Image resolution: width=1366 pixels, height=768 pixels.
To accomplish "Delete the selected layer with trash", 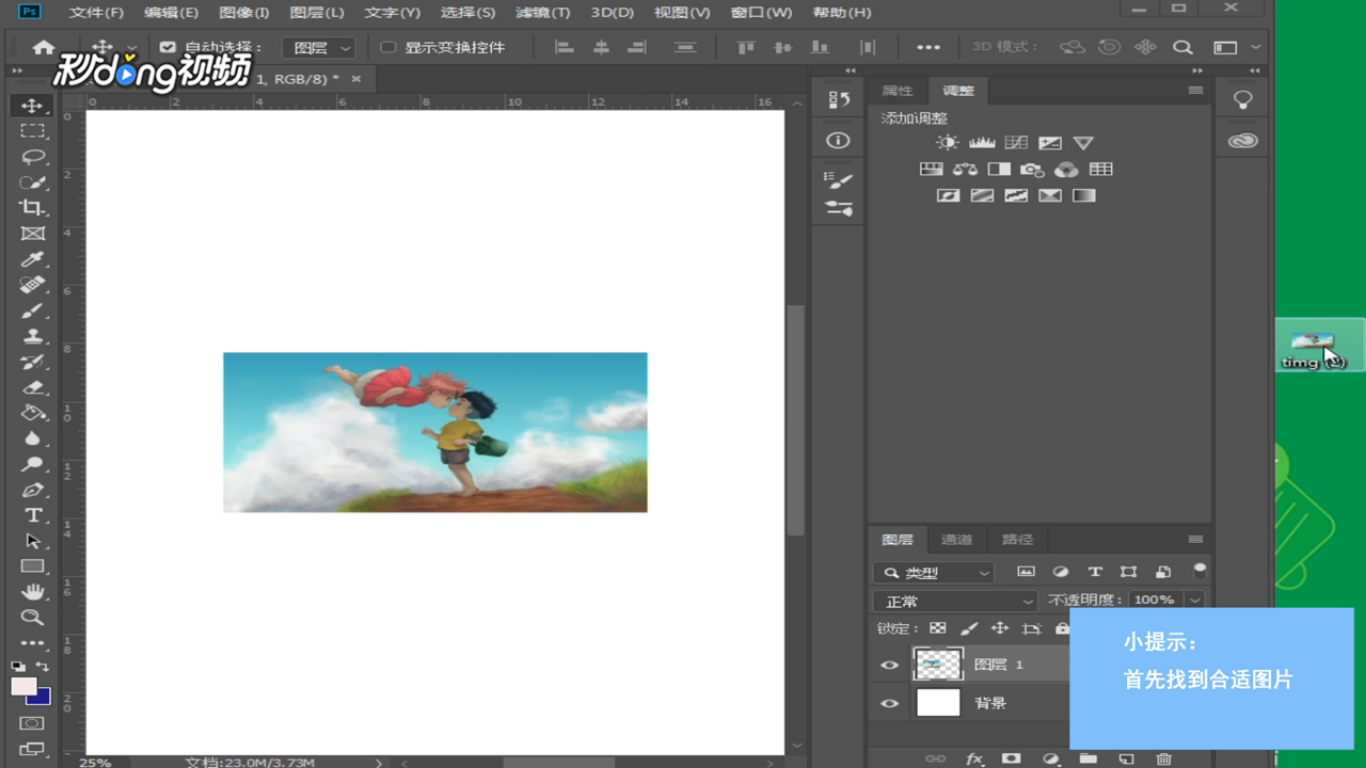I will 1163,759.
